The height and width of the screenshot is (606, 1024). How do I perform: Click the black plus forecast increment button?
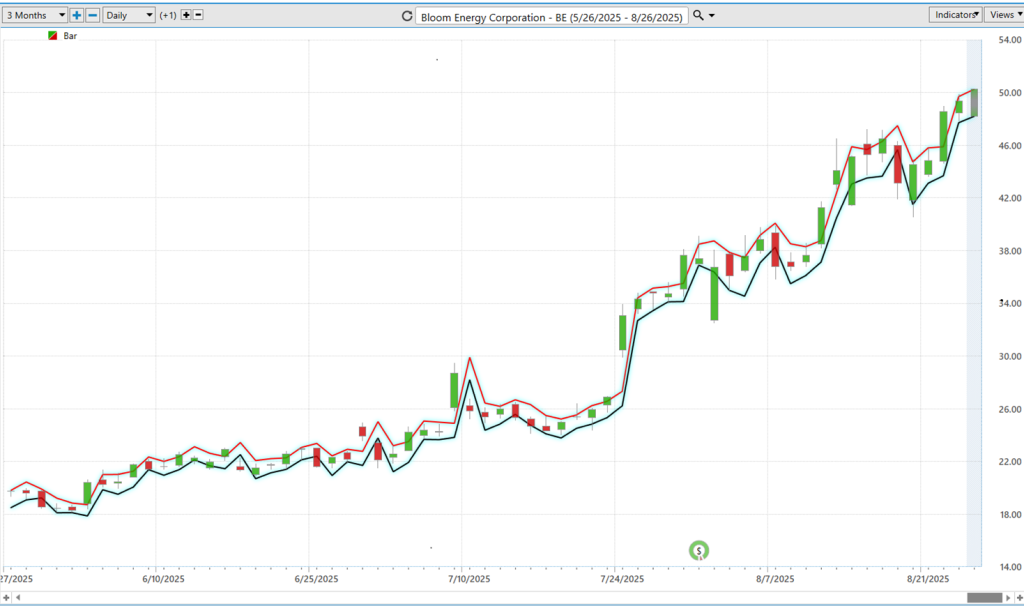(x=186, y=15)
